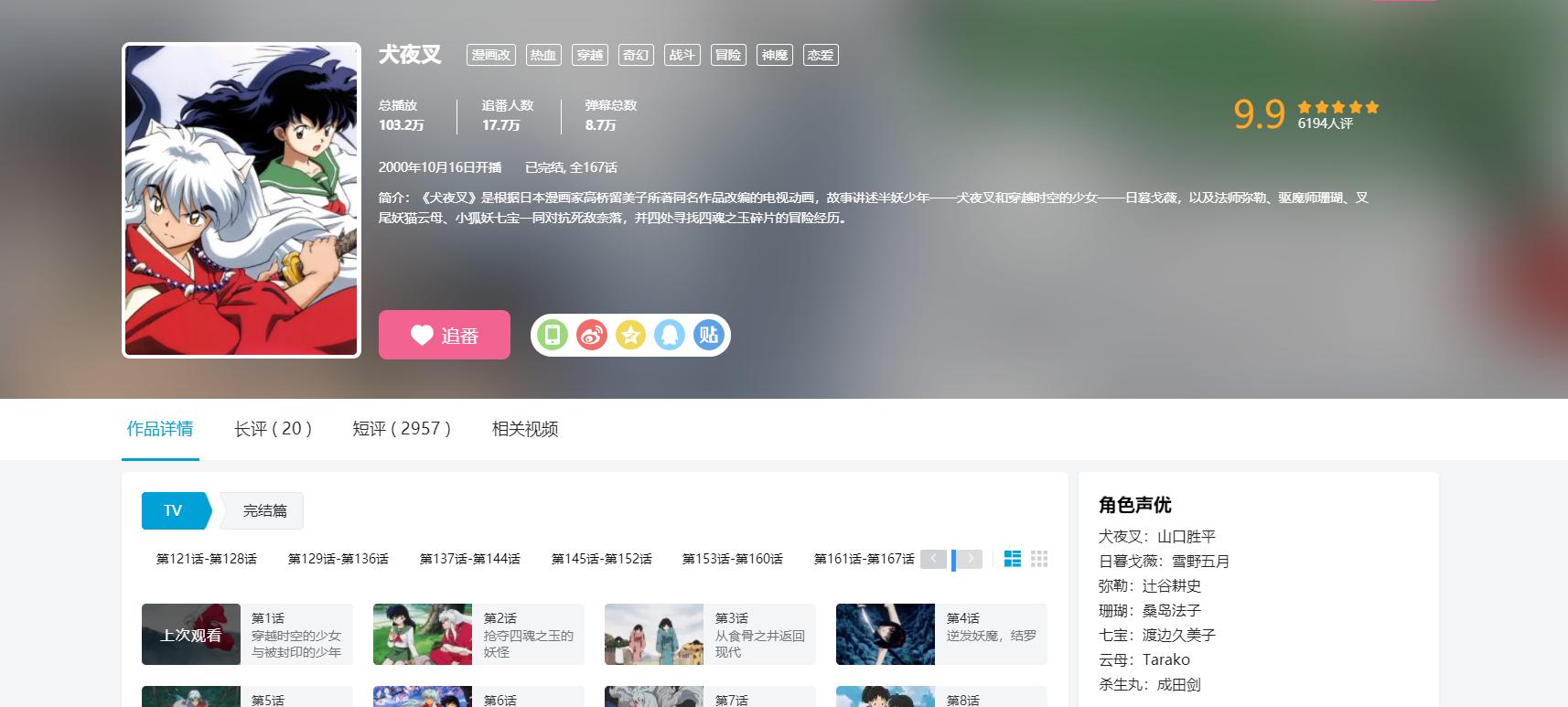
Task: Open the 作品详情 tab
Action: 160,429
